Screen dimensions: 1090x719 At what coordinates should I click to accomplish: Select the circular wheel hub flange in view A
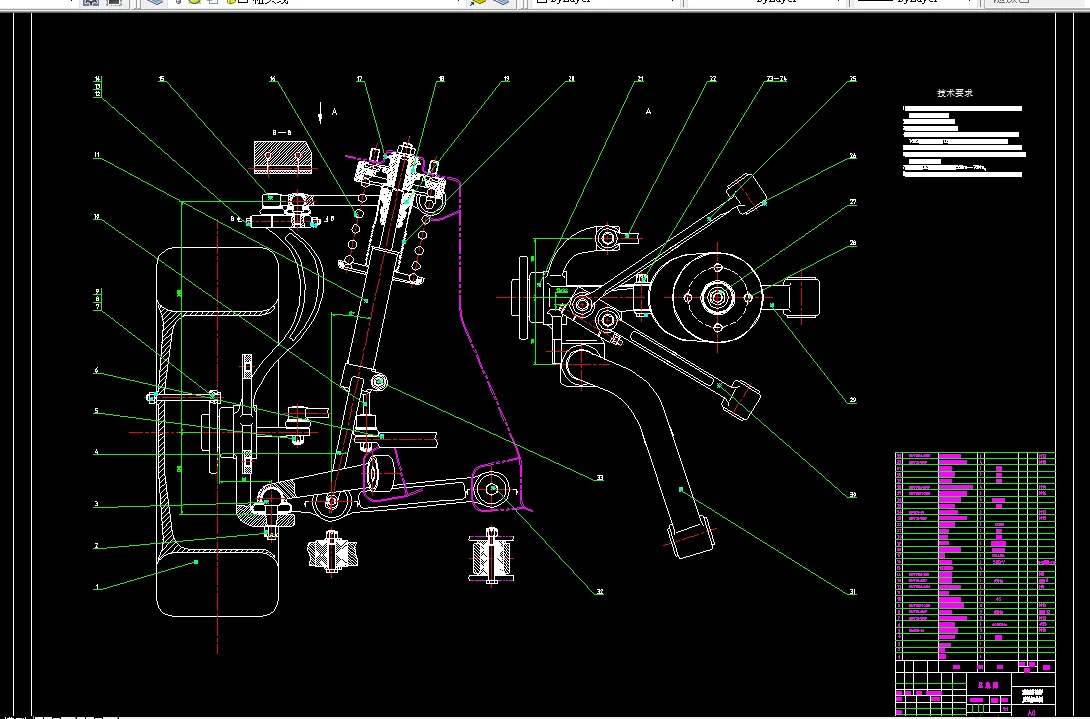[x=717, y=298]
